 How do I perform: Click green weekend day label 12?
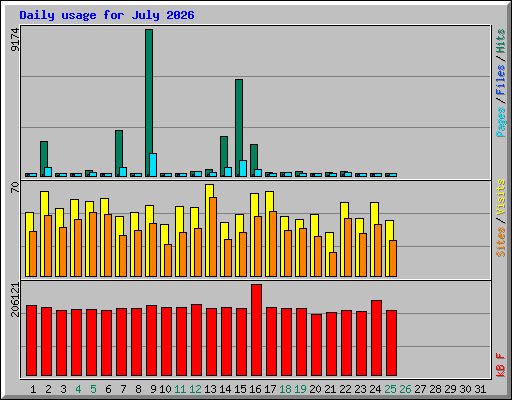pyautogui.click(x=195, y=389)
